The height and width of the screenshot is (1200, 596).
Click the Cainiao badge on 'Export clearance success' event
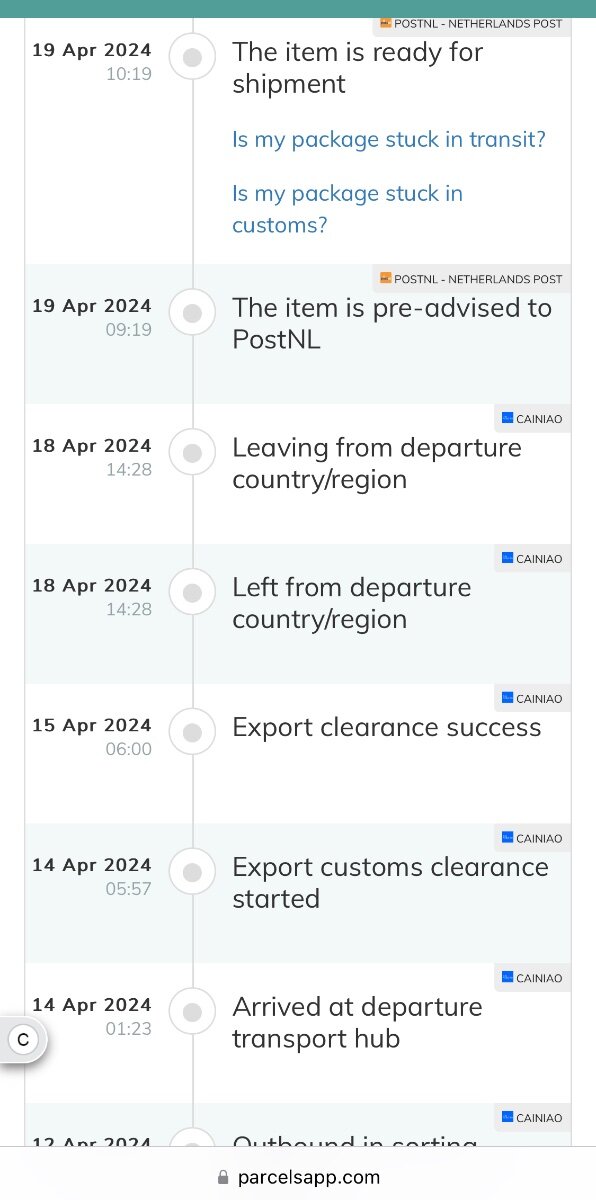coord(532,699)
